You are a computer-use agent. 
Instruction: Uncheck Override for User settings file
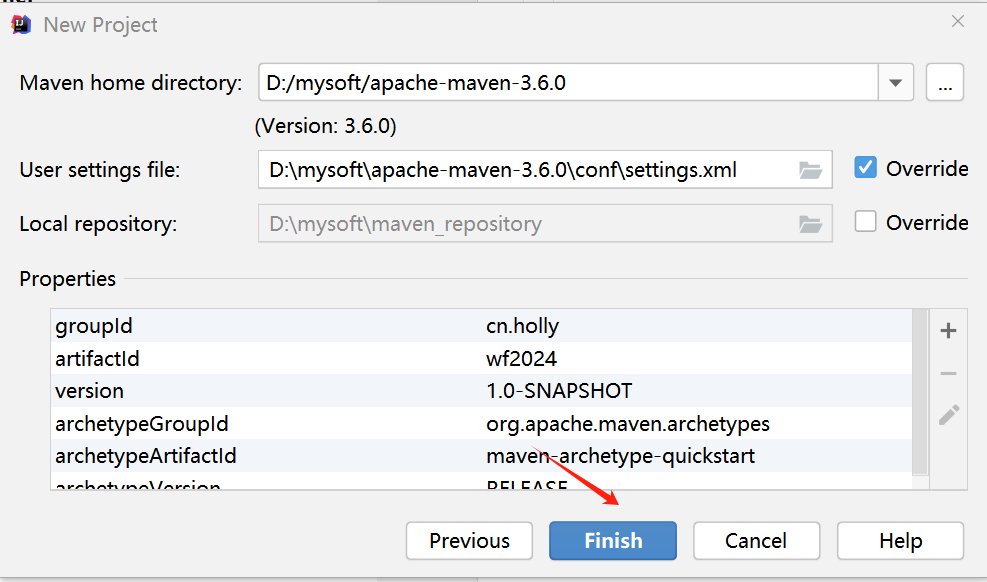[x=866, y=168]
